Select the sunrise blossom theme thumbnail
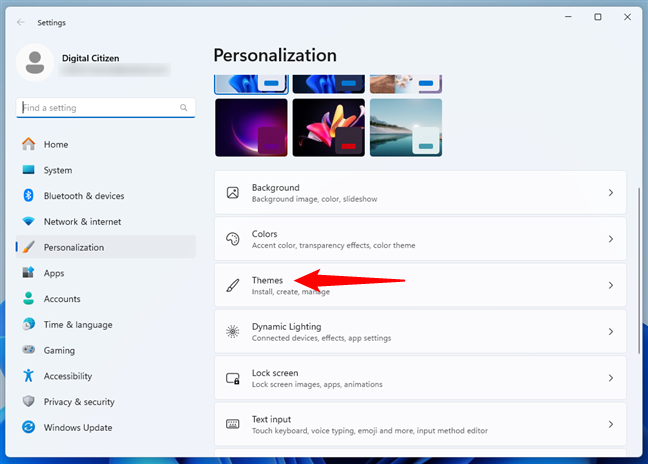The height and width of the screenshot is (464, 648). 406,84
